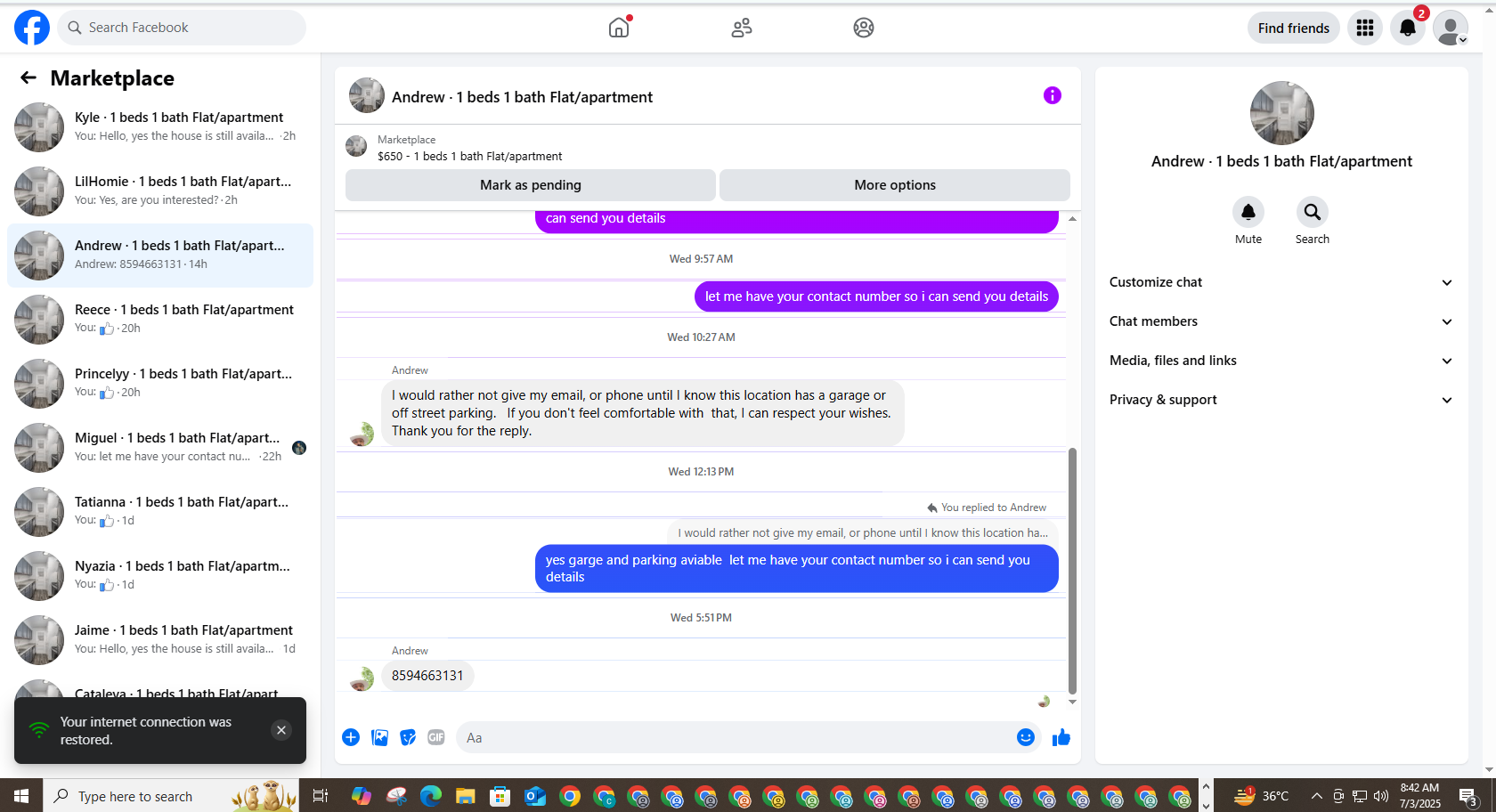Open Kyle's conversation
1496x812 pixels.
point(160,127)
